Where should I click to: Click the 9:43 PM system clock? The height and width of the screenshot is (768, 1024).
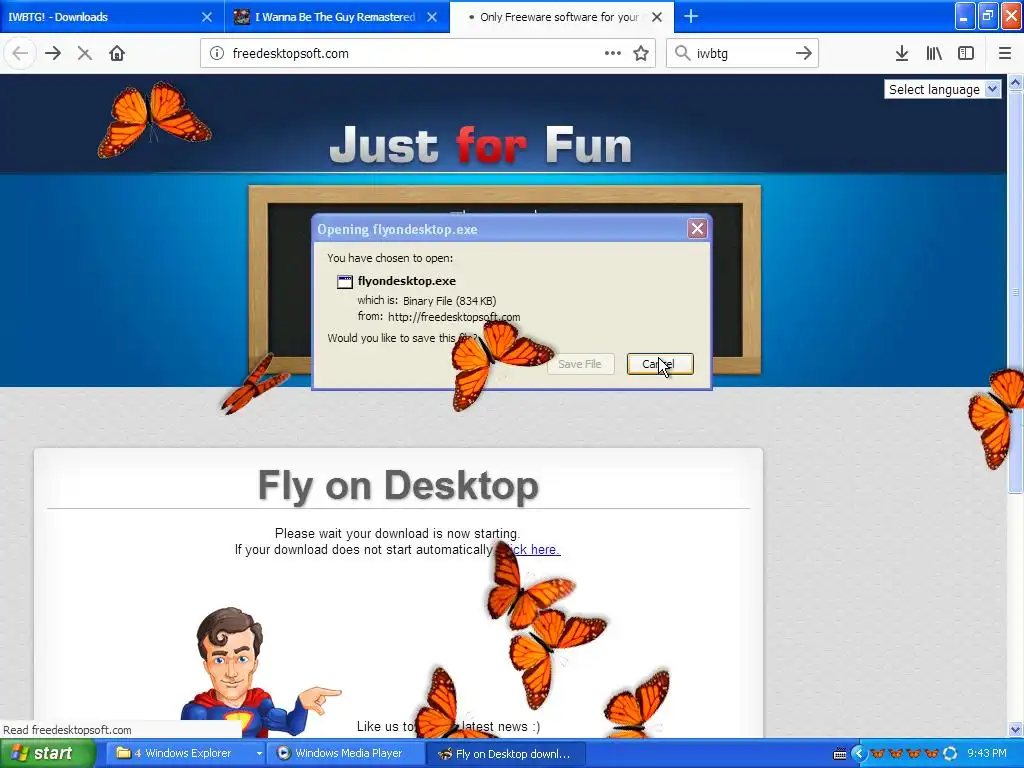tap(987, 753)
